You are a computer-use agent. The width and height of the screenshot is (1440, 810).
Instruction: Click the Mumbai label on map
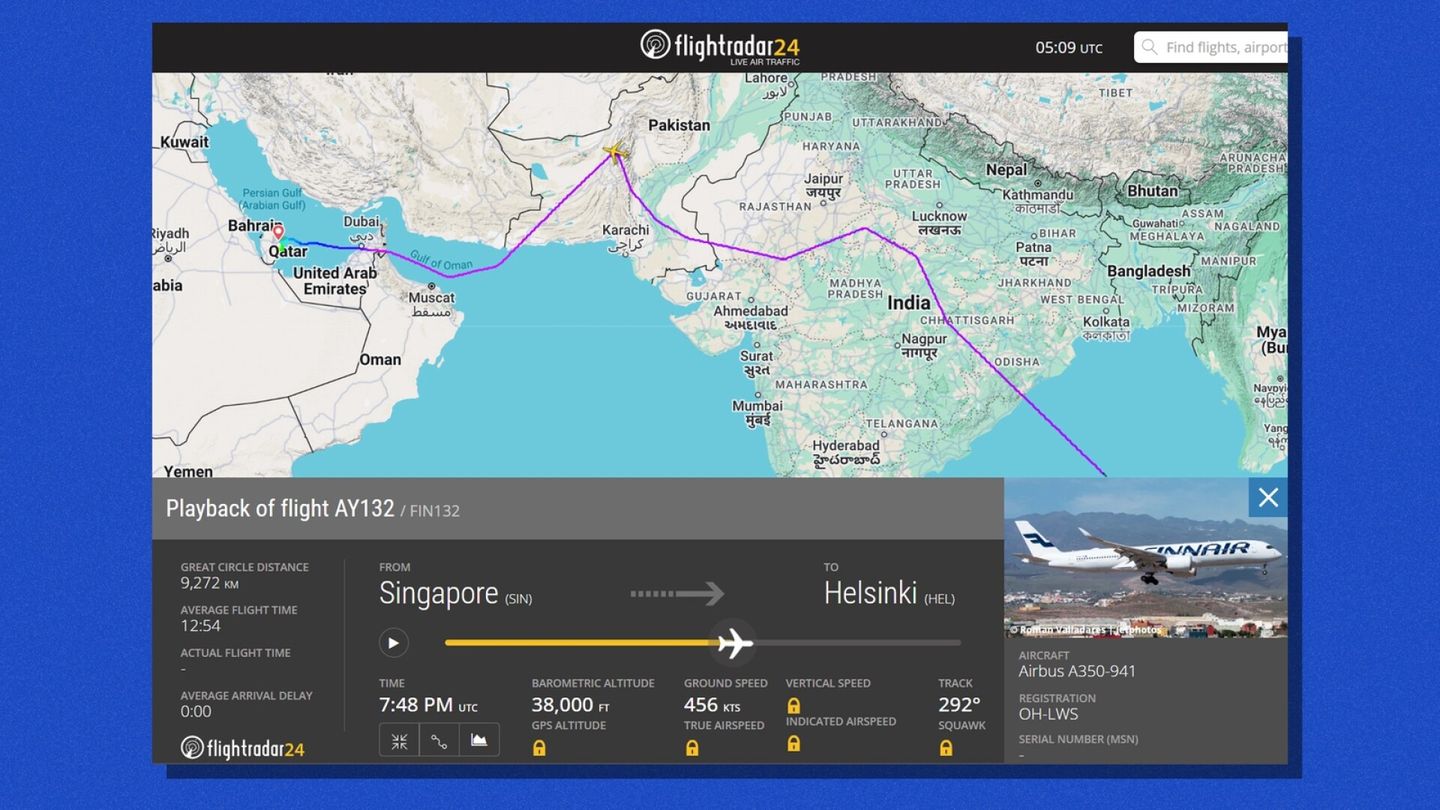click(x=757, y=406)
